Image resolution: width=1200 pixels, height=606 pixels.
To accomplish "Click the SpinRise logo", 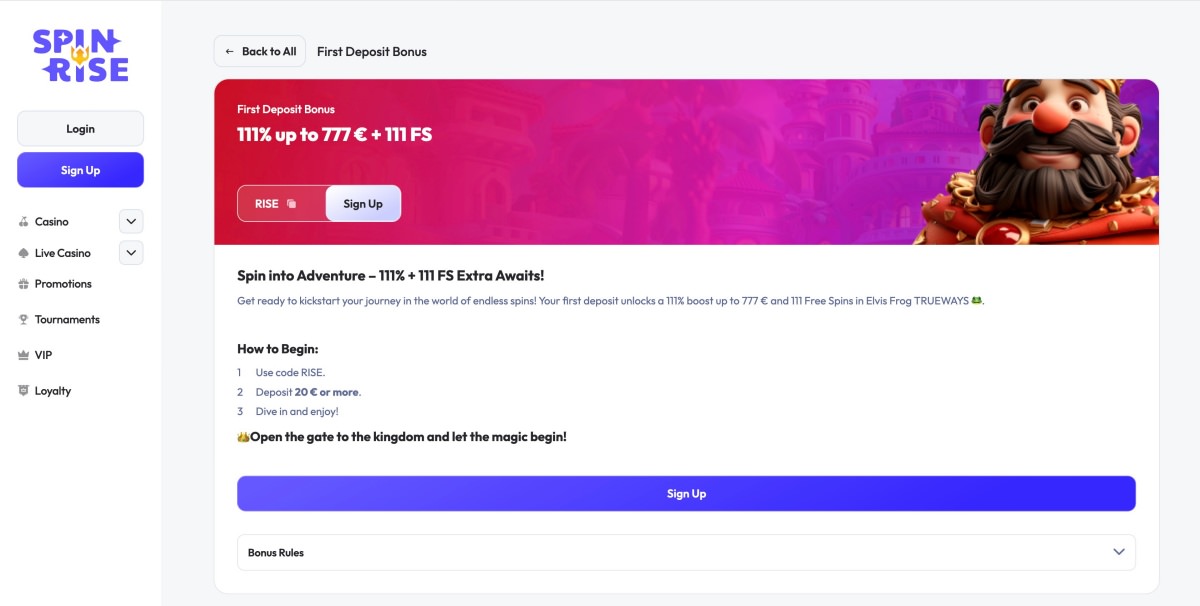I will click(x=80, y=55).
